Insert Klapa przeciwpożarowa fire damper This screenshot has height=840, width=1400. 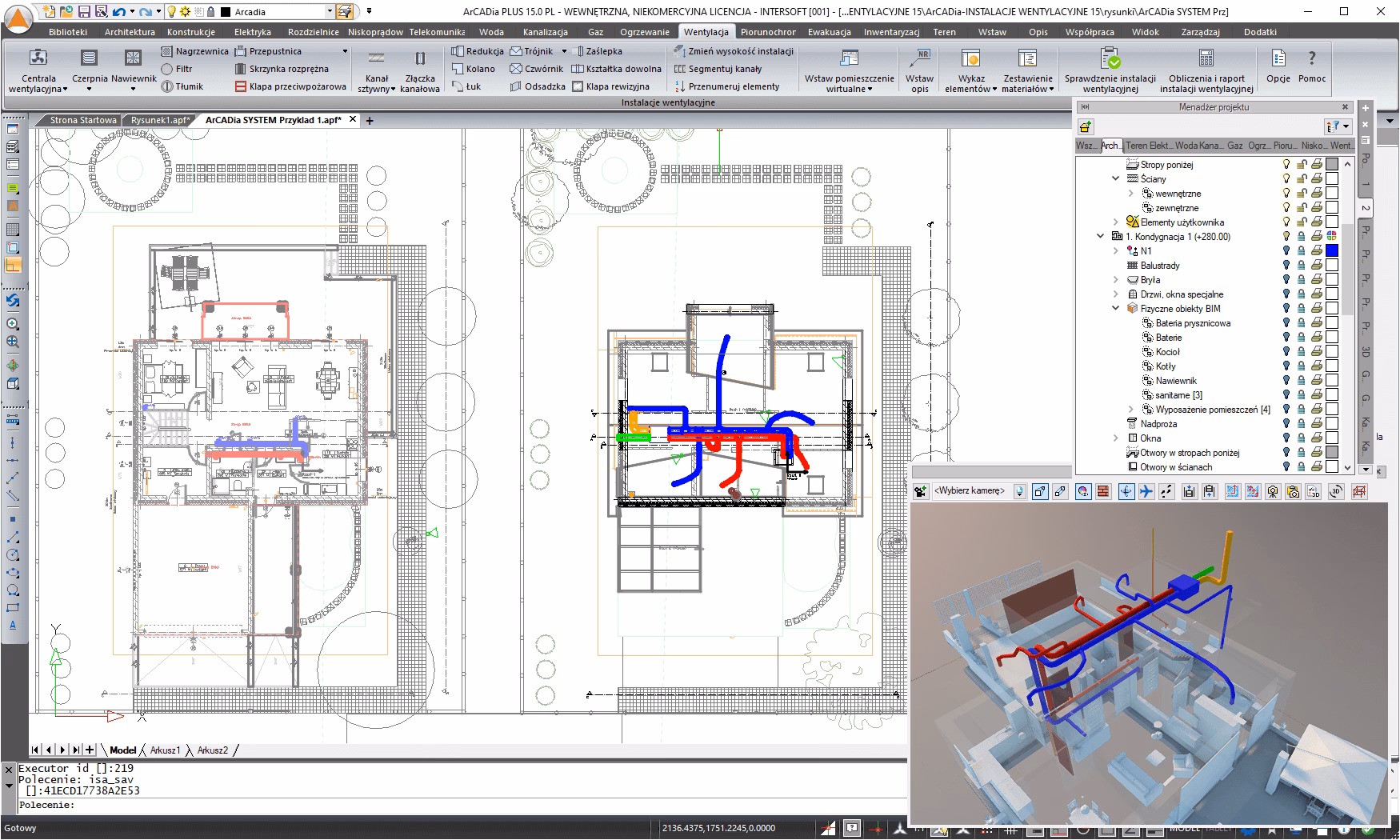coord(290,86)
